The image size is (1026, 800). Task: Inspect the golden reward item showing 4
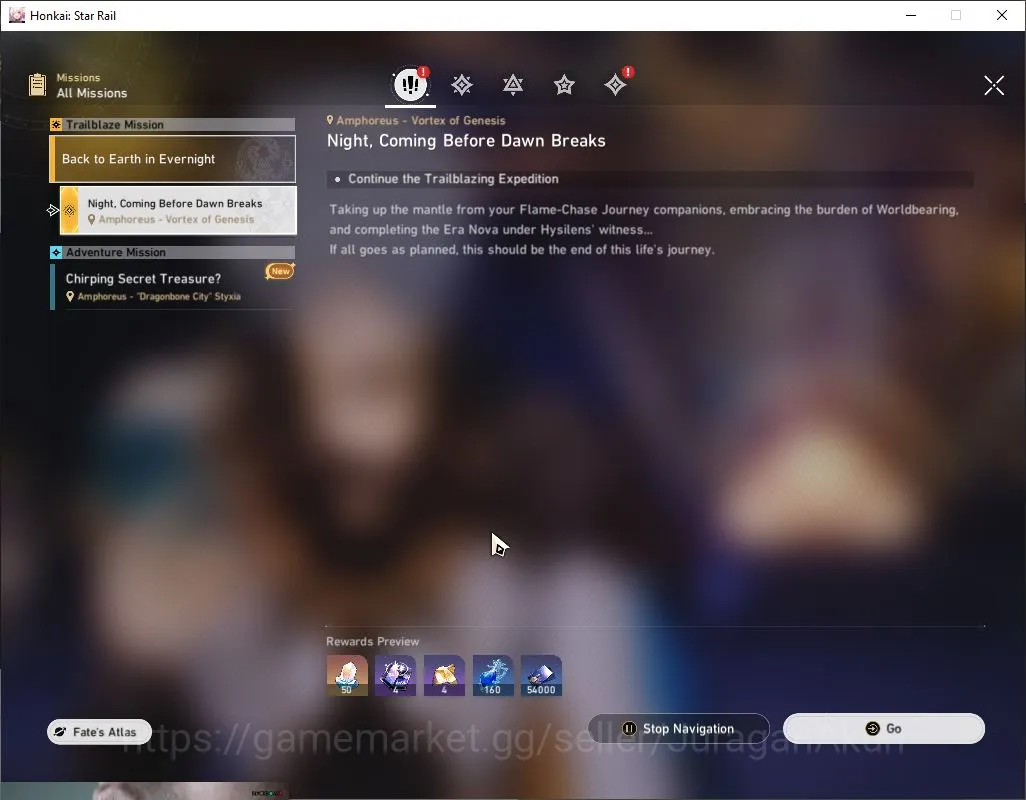pyautogui.click(x=444, y=675)
